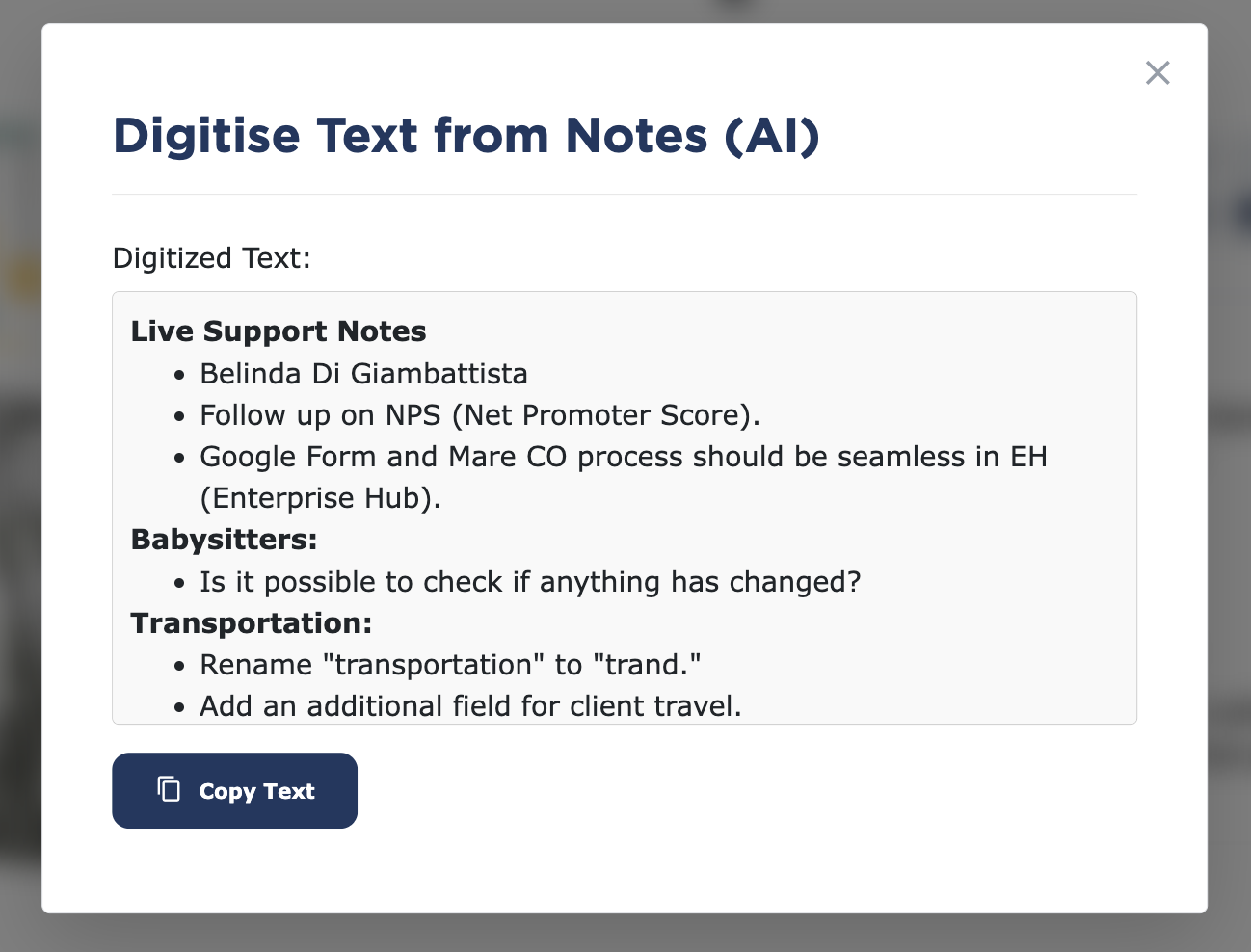Click the bullet before Belinda Di Giambattista
This screenshot has height=952, width=1251.
[179, 376]
